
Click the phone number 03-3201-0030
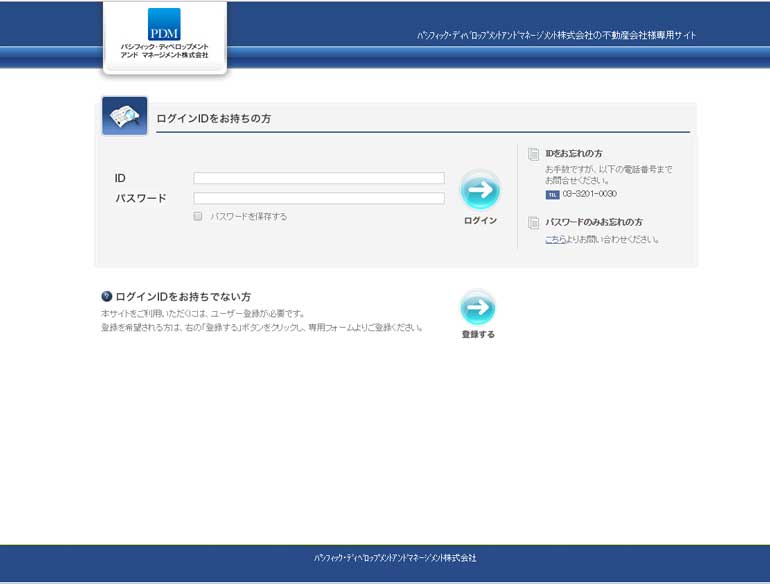[x=589, y=194]
